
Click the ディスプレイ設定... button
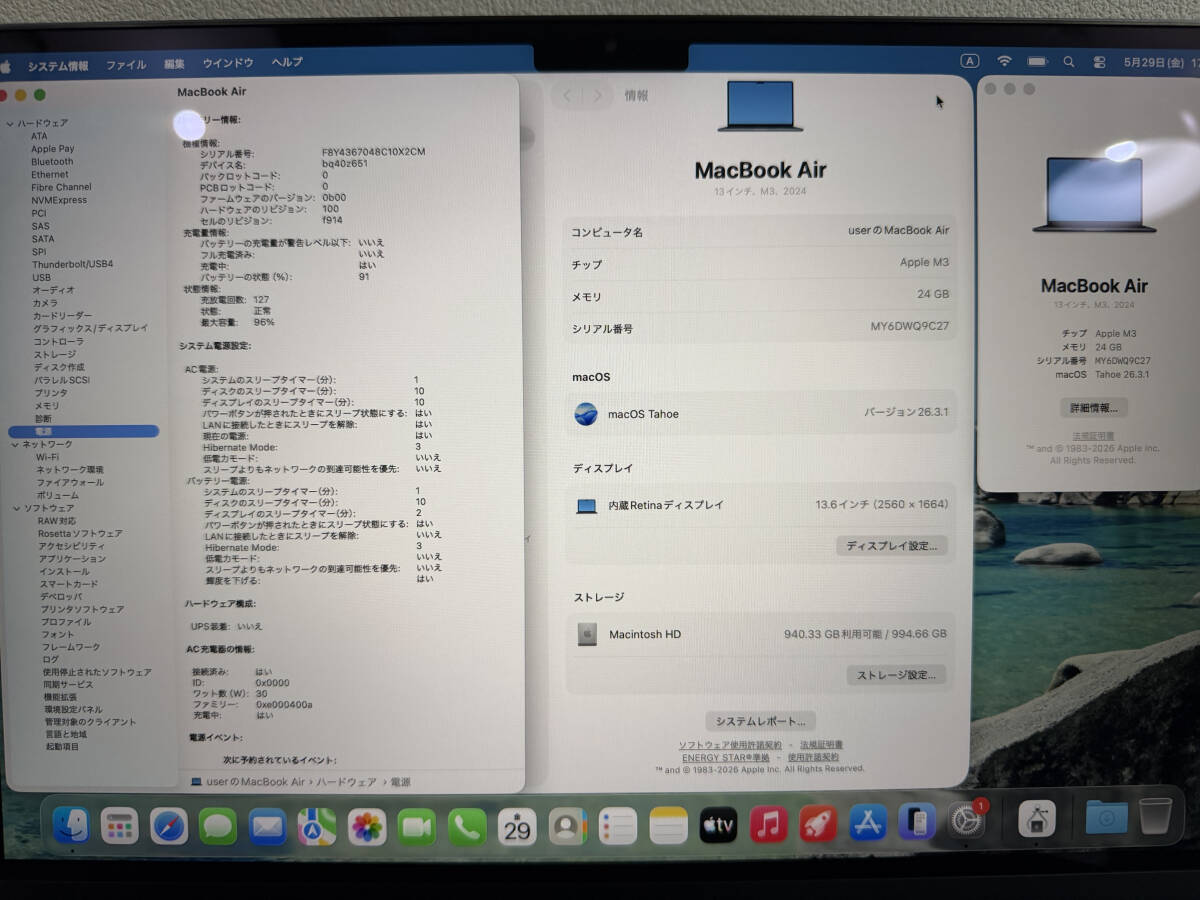point(892,546)
